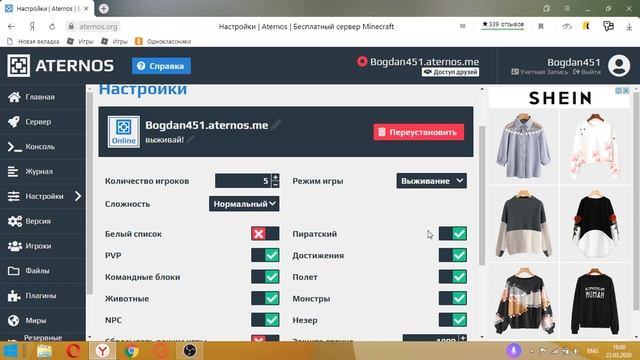Click the red server status icon in header
This screenshot has width=640, height=360.
point(362,62)
